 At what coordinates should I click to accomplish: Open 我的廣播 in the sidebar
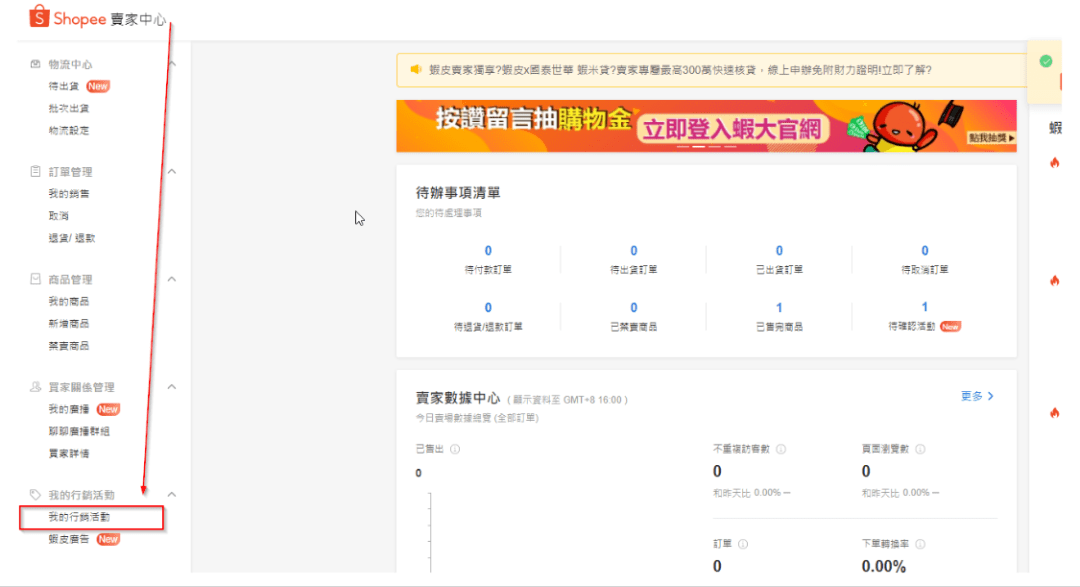click(69, 409)
